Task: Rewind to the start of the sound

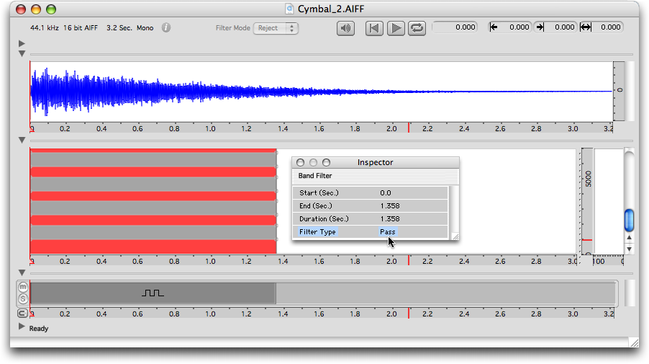Action: click(374, 28)
